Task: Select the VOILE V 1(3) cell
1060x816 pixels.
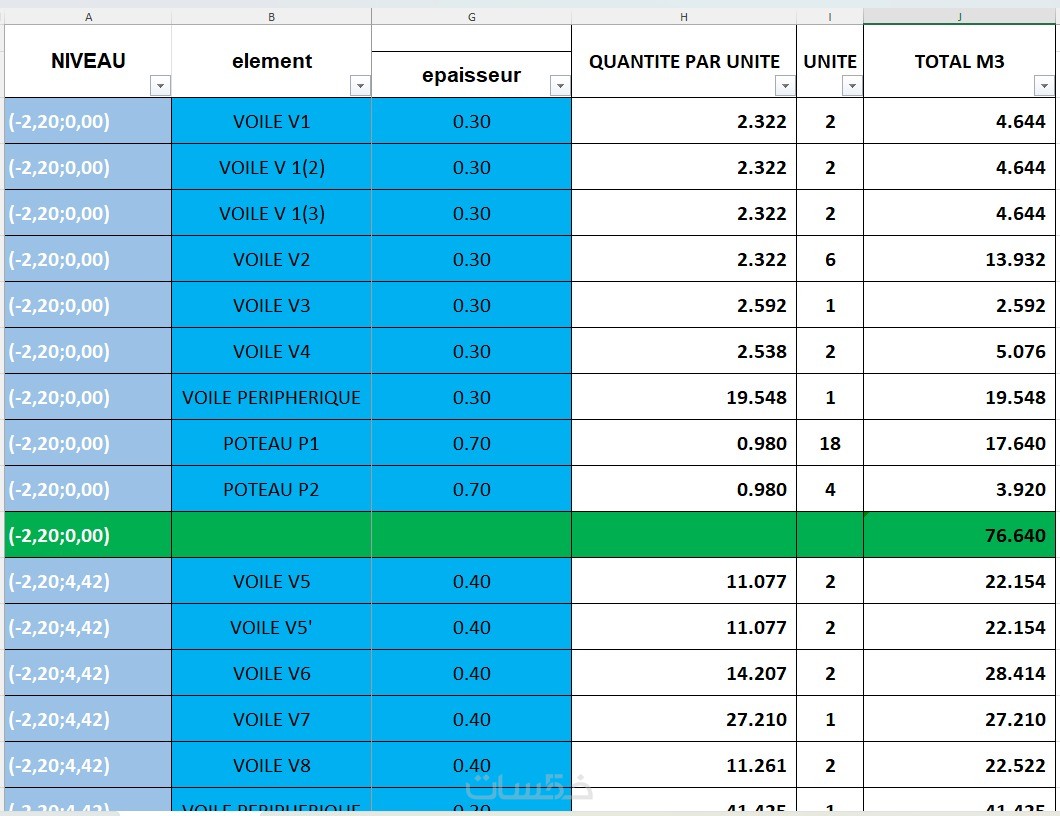Action: click(271, 213)
